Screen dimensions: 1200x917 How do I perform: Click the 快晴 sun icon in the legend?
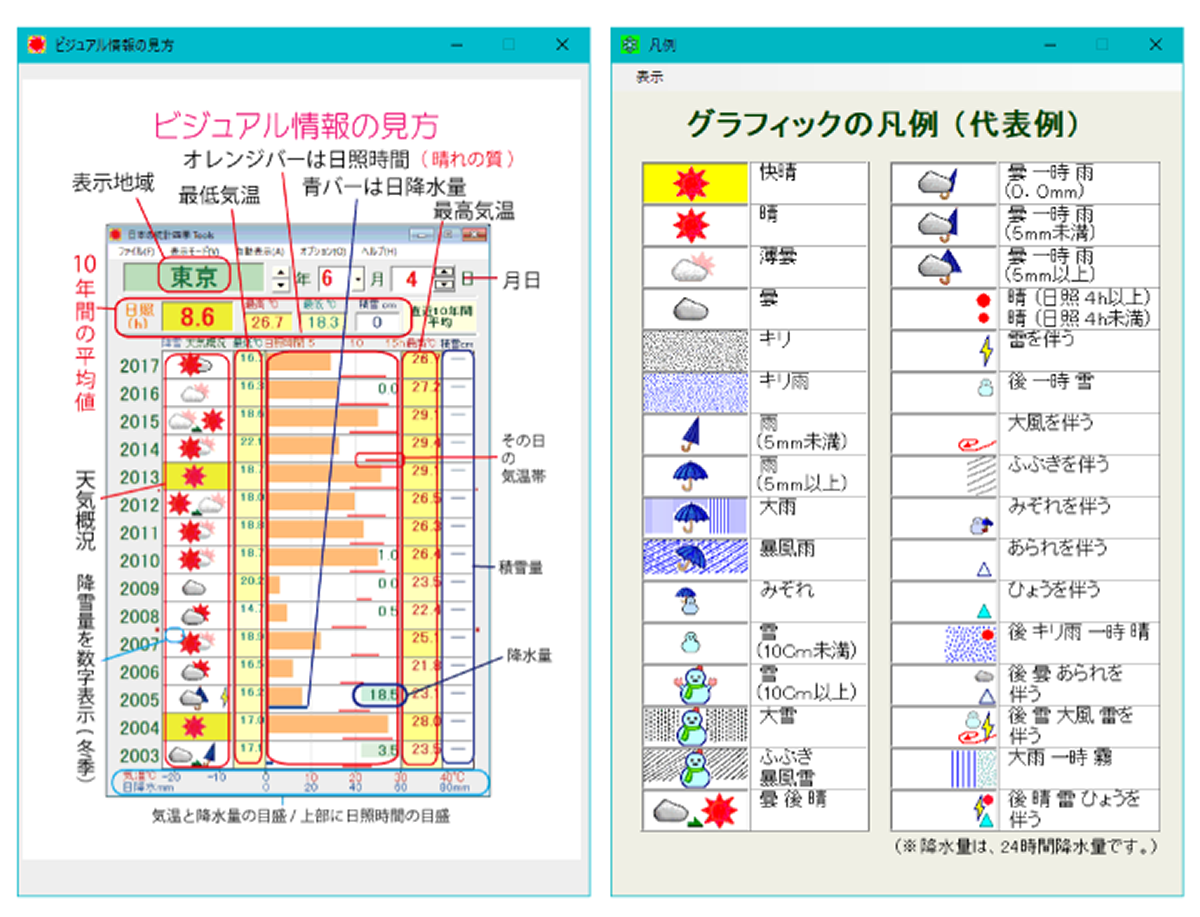pyautogui.click(x=695, y=183)
